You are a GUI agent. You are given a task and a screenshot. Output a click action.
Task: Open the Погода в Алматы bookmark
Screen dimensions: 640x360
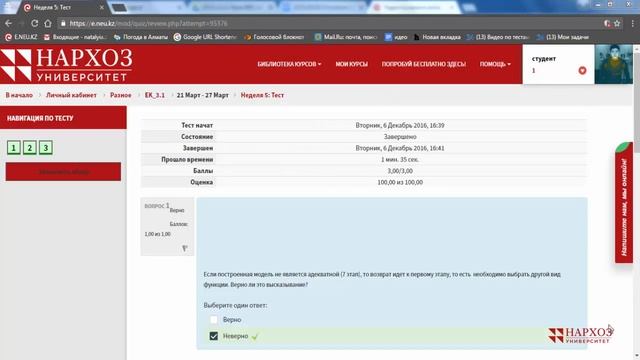coord(141,37)
